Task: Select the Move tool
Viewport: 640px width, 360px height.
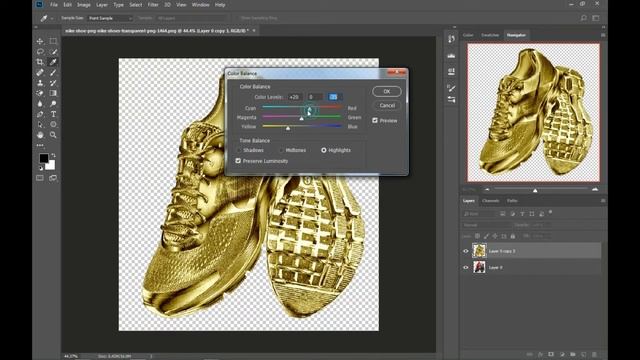Action: pos(40,41)
